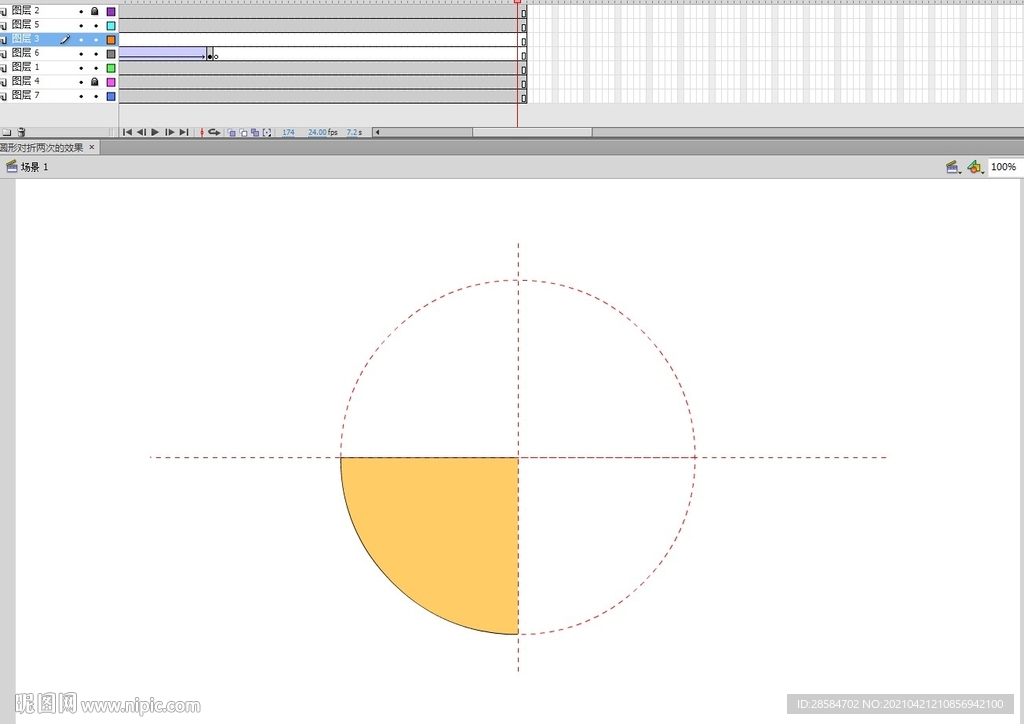Click the timeline horizontal scrollbar thumb
The width and height of the screenshot is (1024, 724).
point(532,132)
